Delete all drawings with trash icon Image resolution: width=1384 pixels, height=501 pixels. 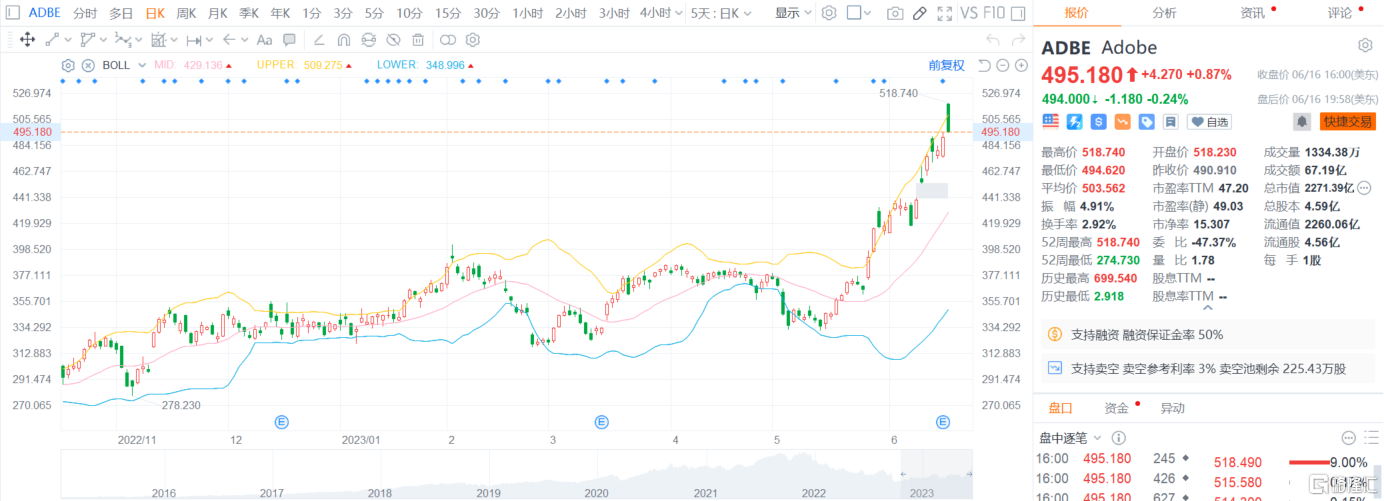(x=418, y=40)
